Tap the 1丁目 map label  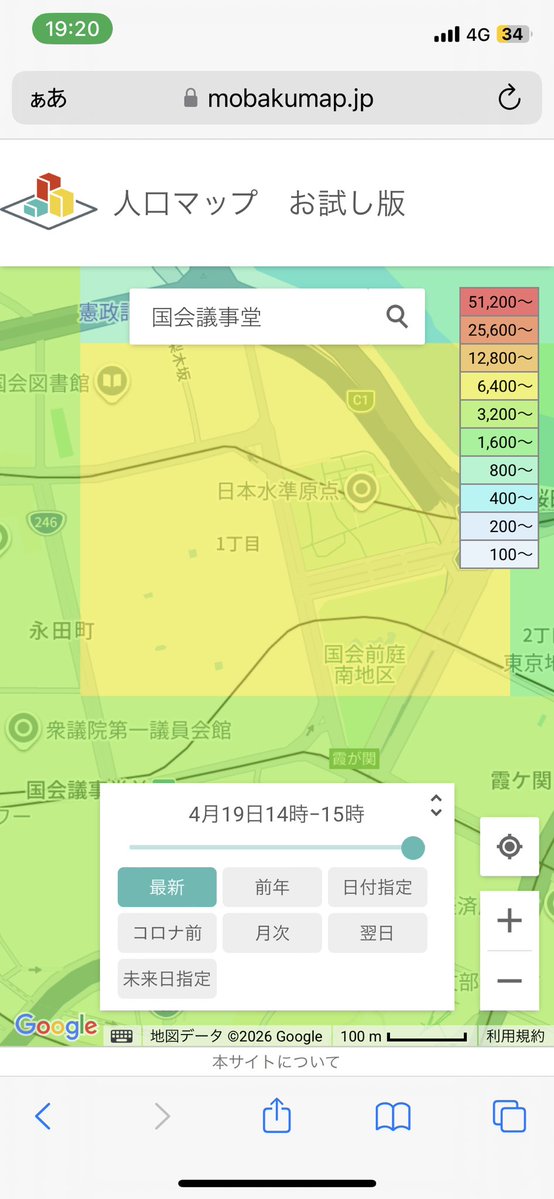(x=237, y=544)
